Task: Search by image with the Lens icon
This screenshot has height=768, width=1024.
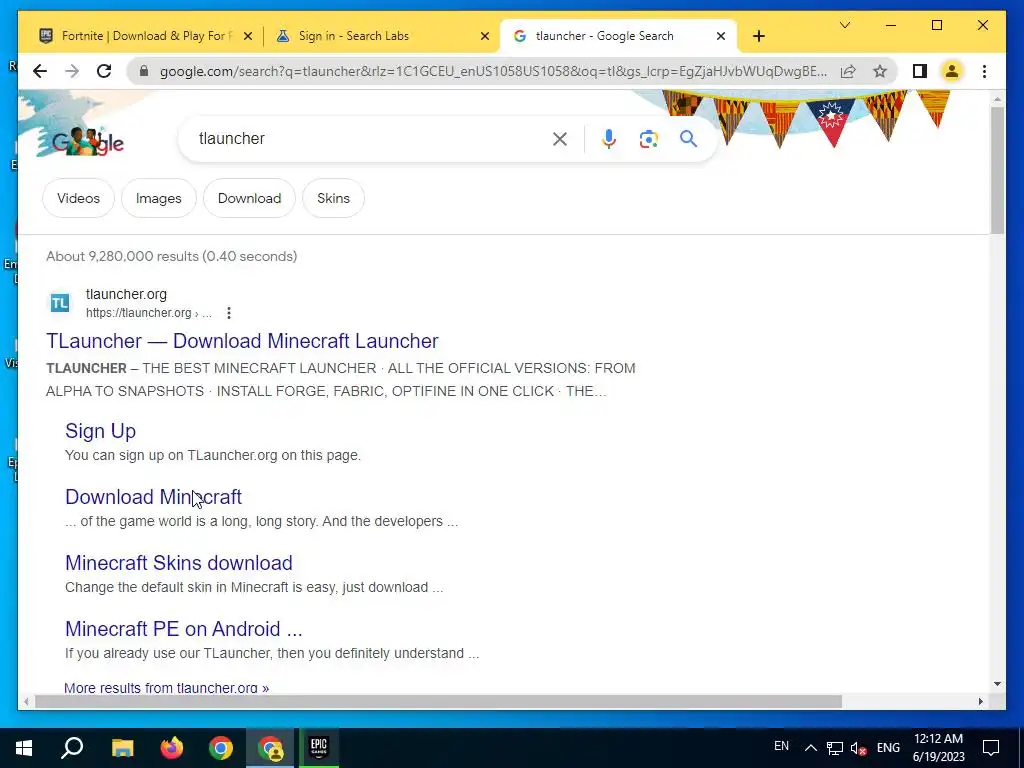Action: coord(648,139)
